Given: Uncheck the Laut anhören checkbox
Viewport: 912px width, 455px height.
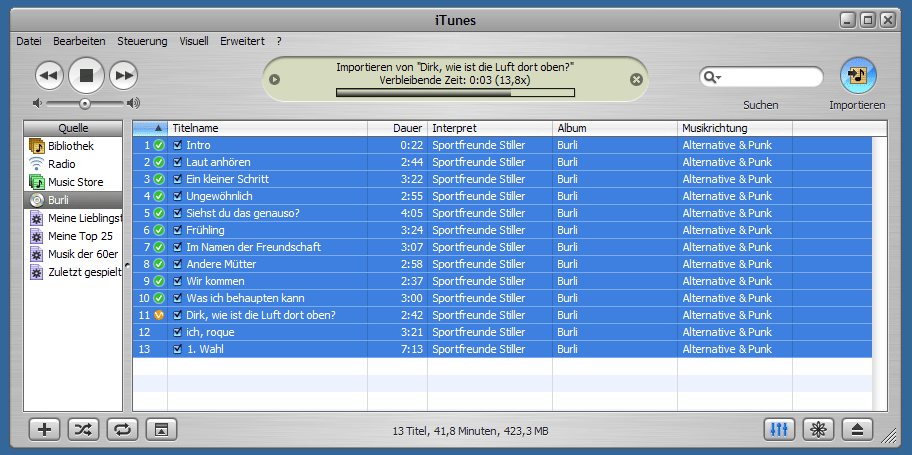Looking at the screenshot, I should tap(177, 162).
